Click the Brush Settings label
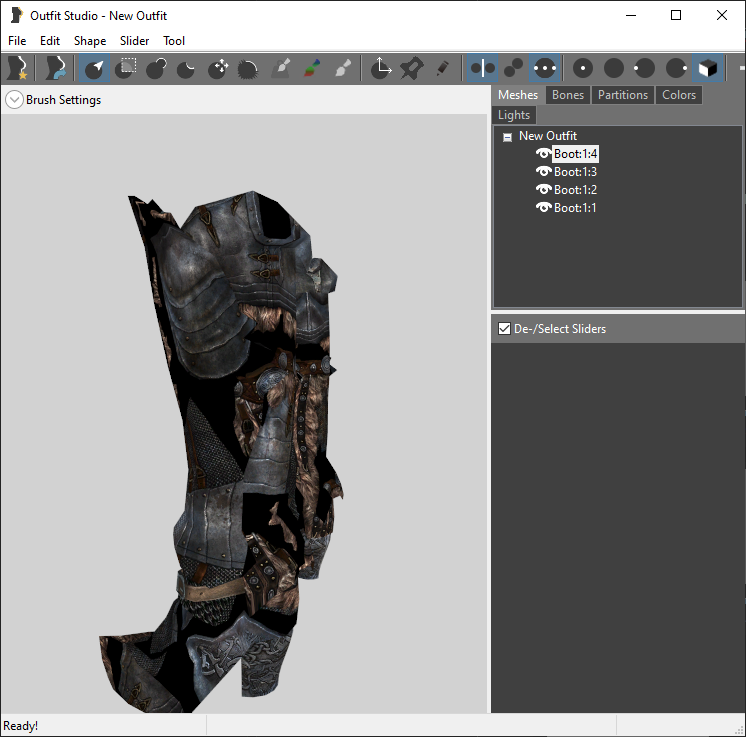This screenshot has width=746, height=737. click(x=63, y=100)
